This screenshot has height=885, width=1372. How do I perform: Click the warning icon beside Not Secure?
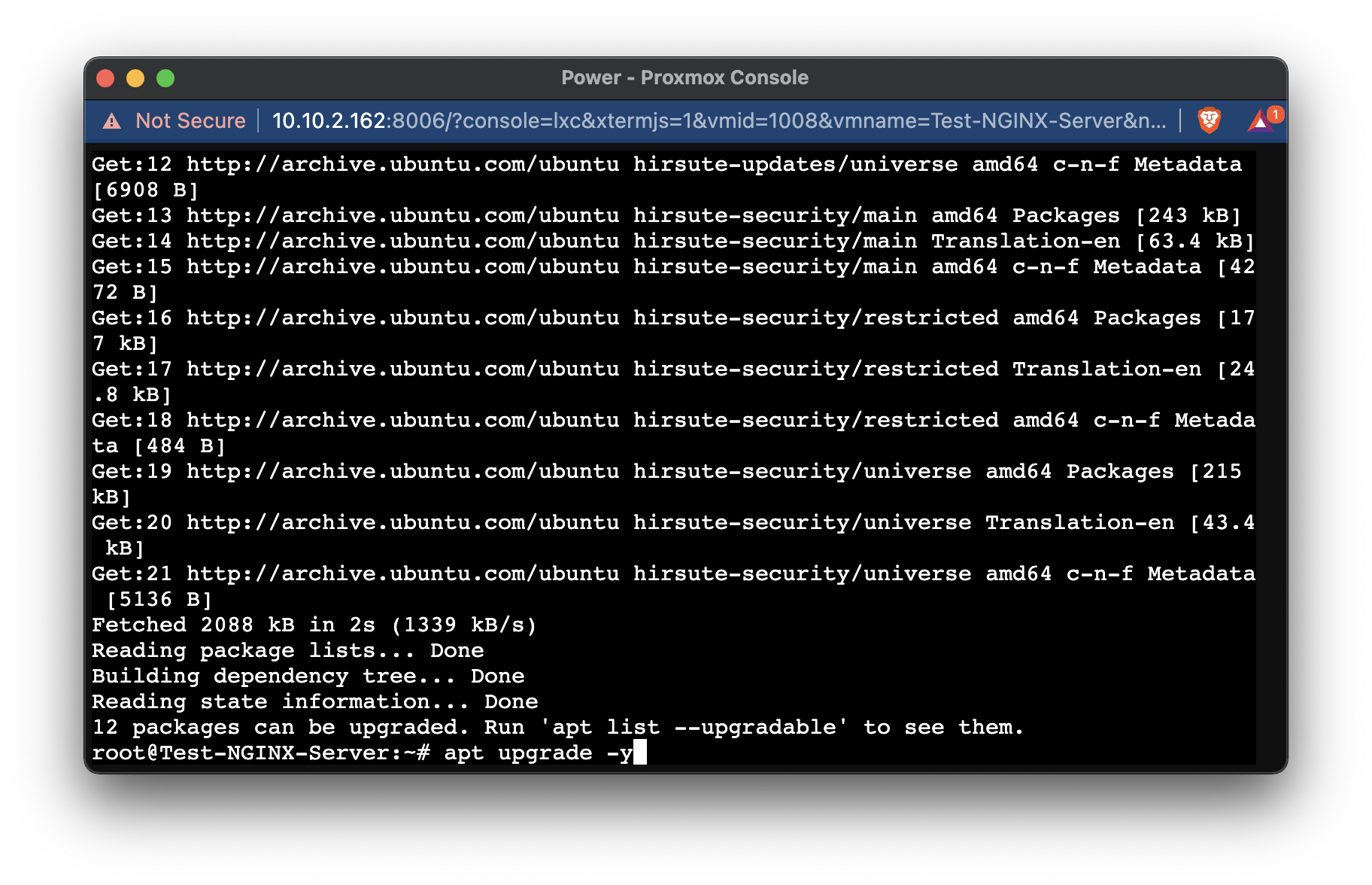pos(110,120)
